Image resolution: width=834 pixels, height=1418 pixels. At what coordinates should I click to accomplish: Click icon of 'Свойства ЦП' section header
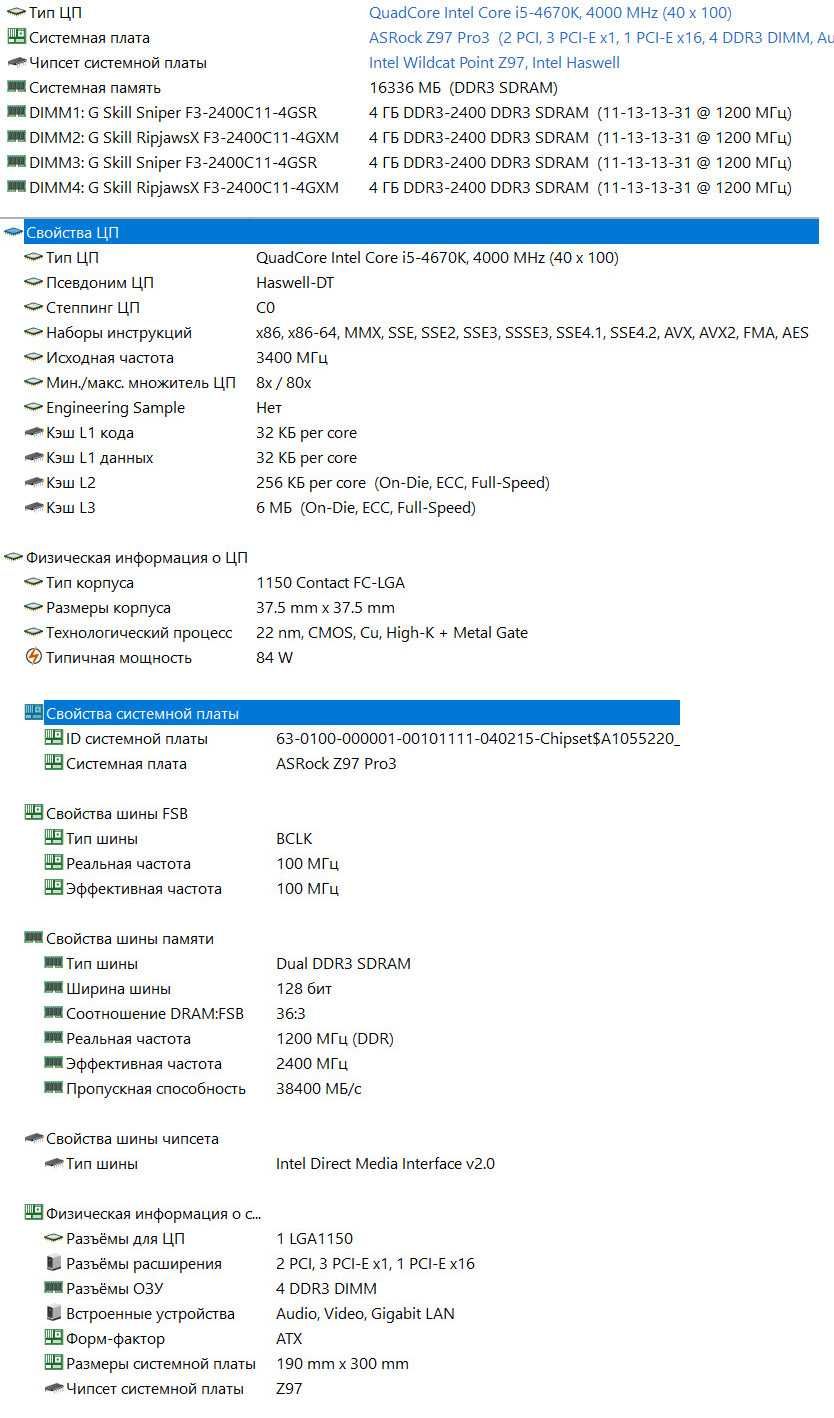point(13,232)
